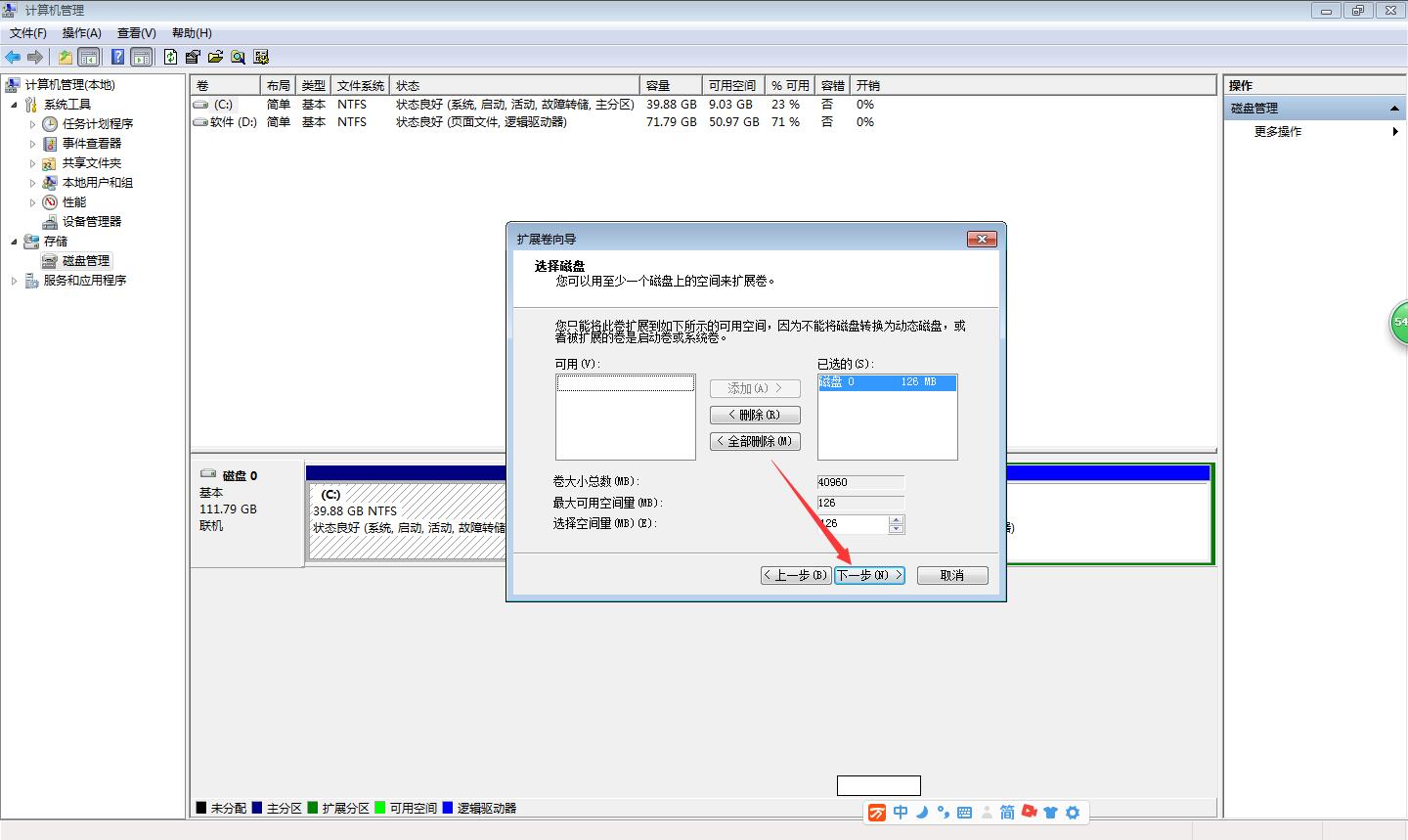Click the green 扩展分区 legend swatch

click(x=313, y=808)
